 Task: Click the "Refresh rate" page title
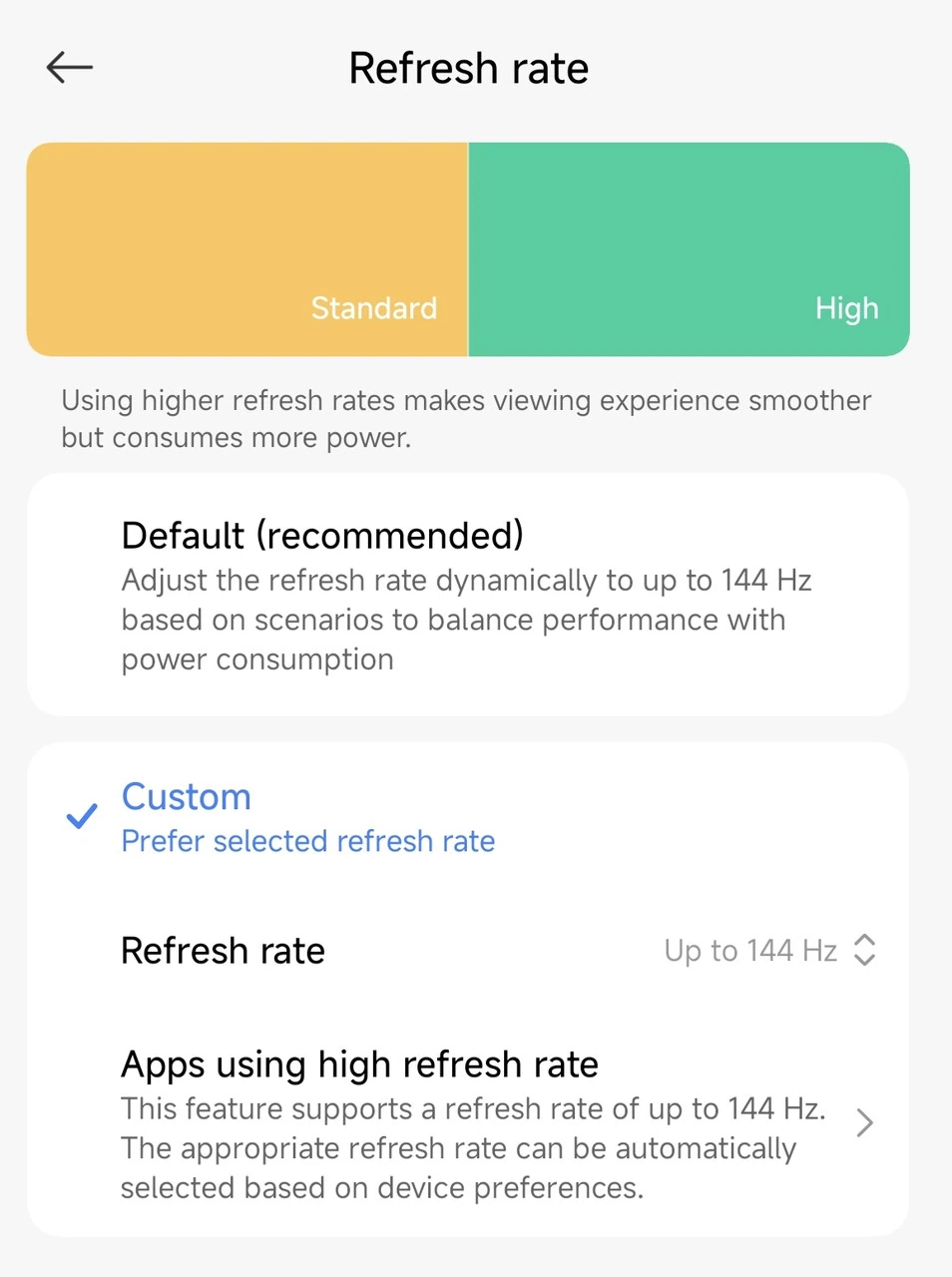click(468, 69)
